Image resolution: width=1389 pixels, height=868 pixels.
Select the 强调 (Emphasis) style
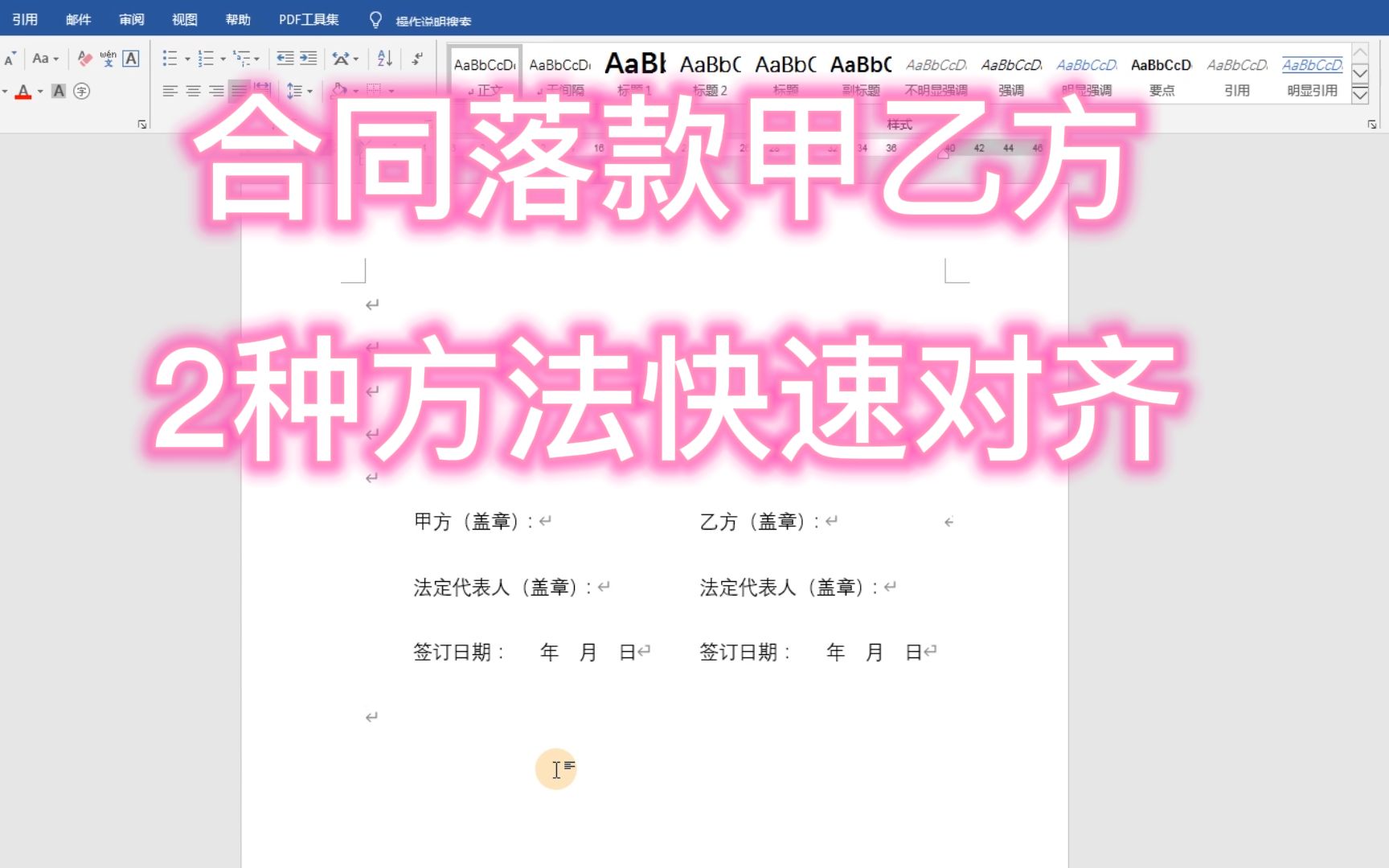[1011, 74]
